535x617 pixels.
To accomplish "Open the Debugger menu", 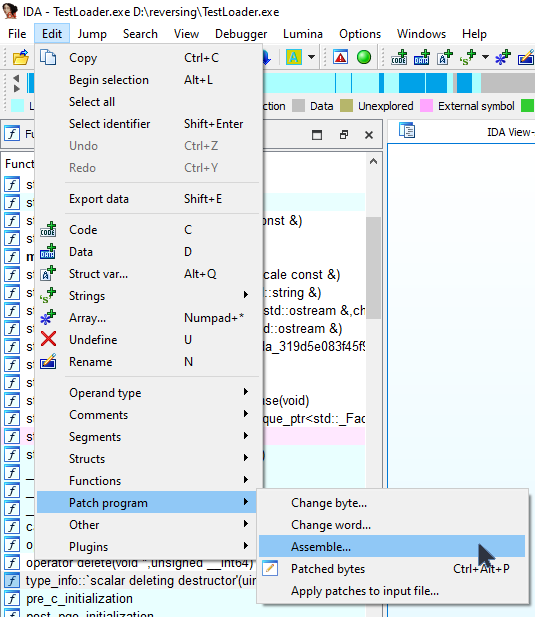I will click(x=241, y=34).
